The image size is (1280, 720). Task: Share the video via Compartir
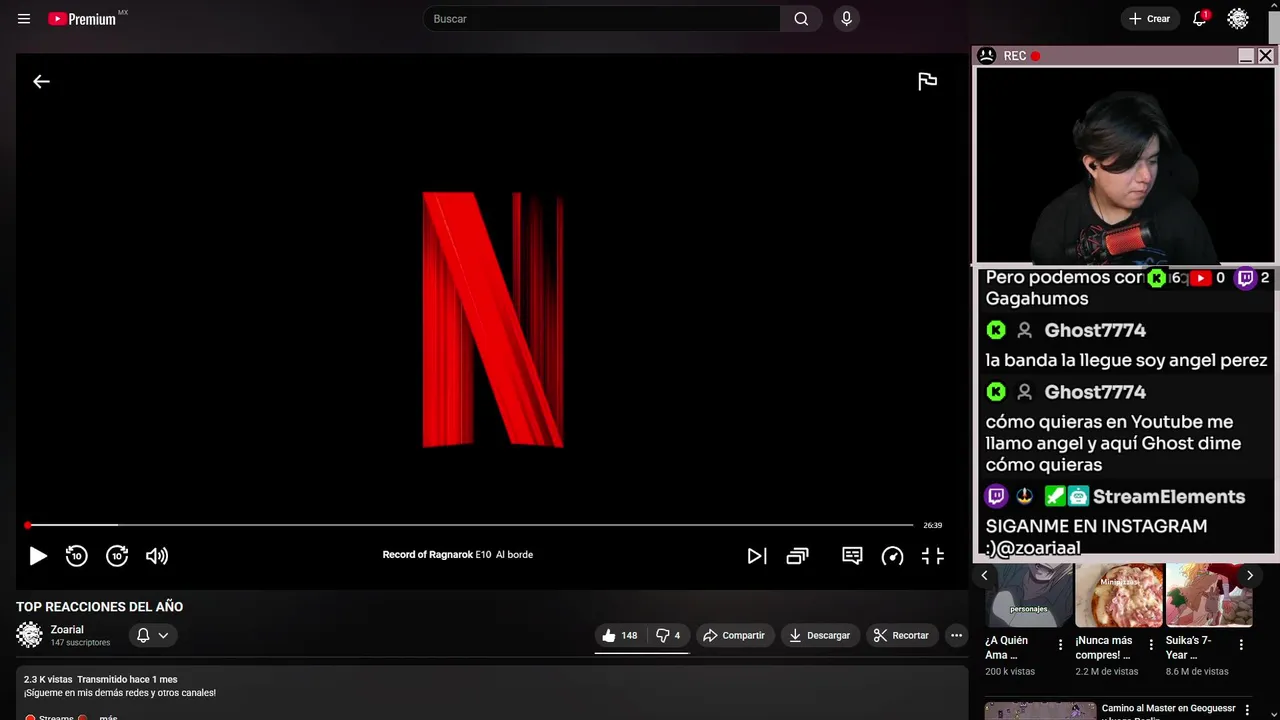[x=734, y=635]
